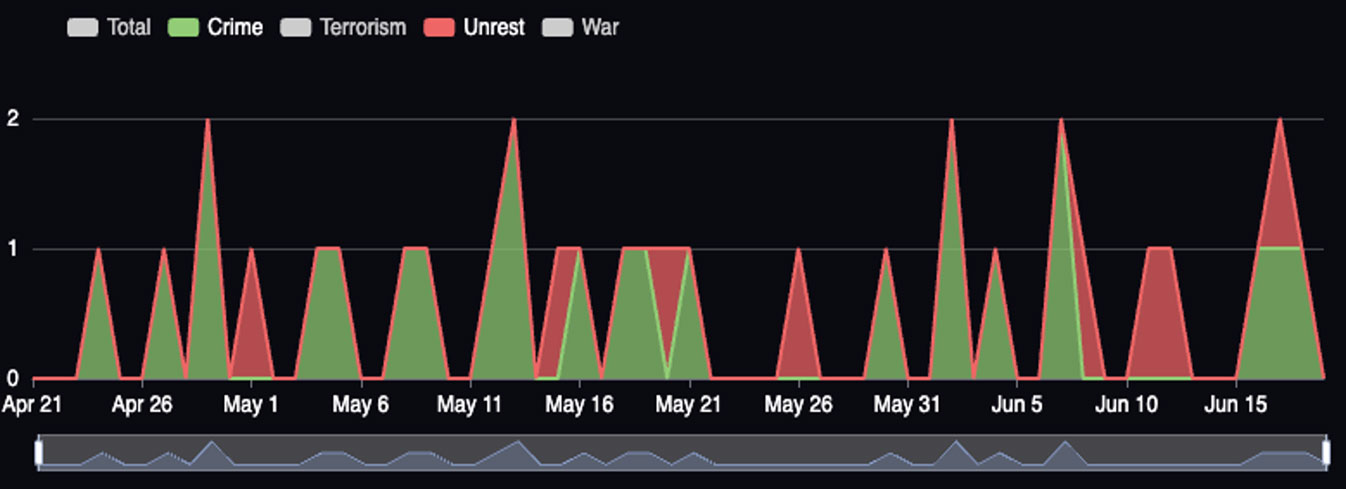
Task: Click the red Unrest plateau after Jun 10
Action: [x=1159, y=300]
